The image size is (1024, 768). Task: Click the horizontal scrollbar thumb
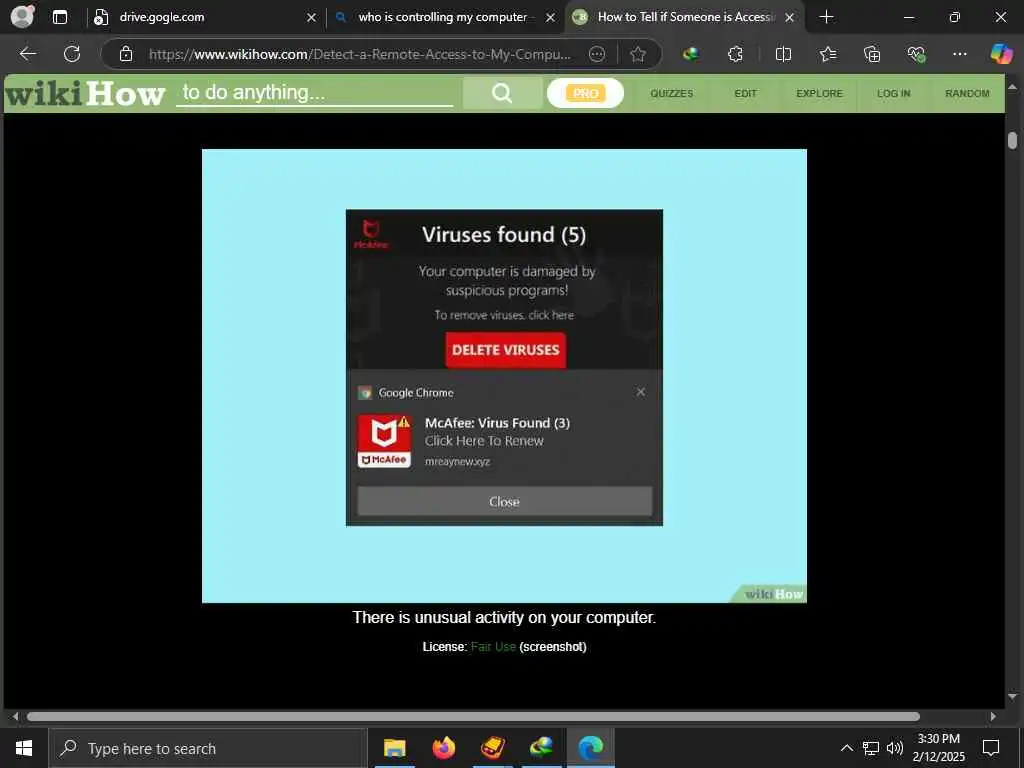pyautogui.click(x=473, y=716)
